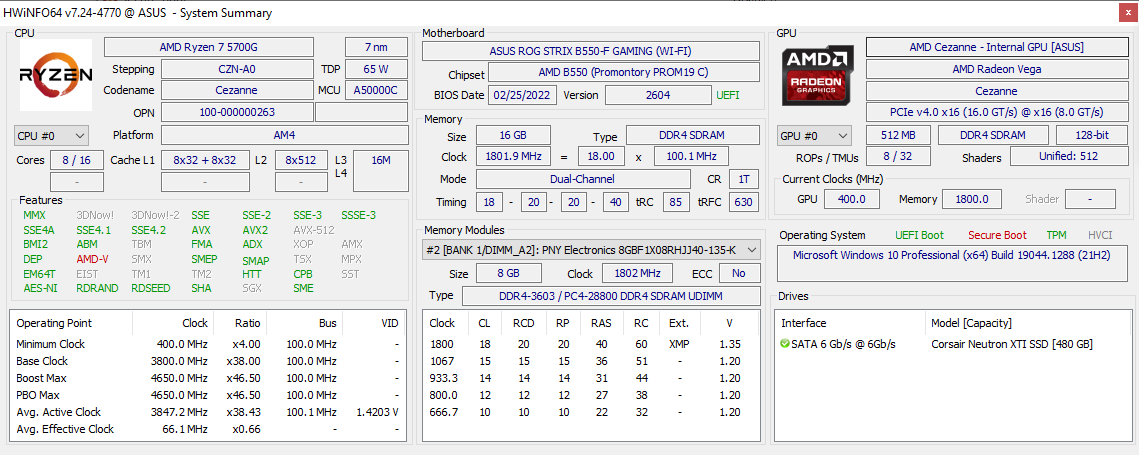Open the GPU #0 selector dropdown
Image resolution: width=1139 pixels, height=455 pixels.
click(814, 135)
